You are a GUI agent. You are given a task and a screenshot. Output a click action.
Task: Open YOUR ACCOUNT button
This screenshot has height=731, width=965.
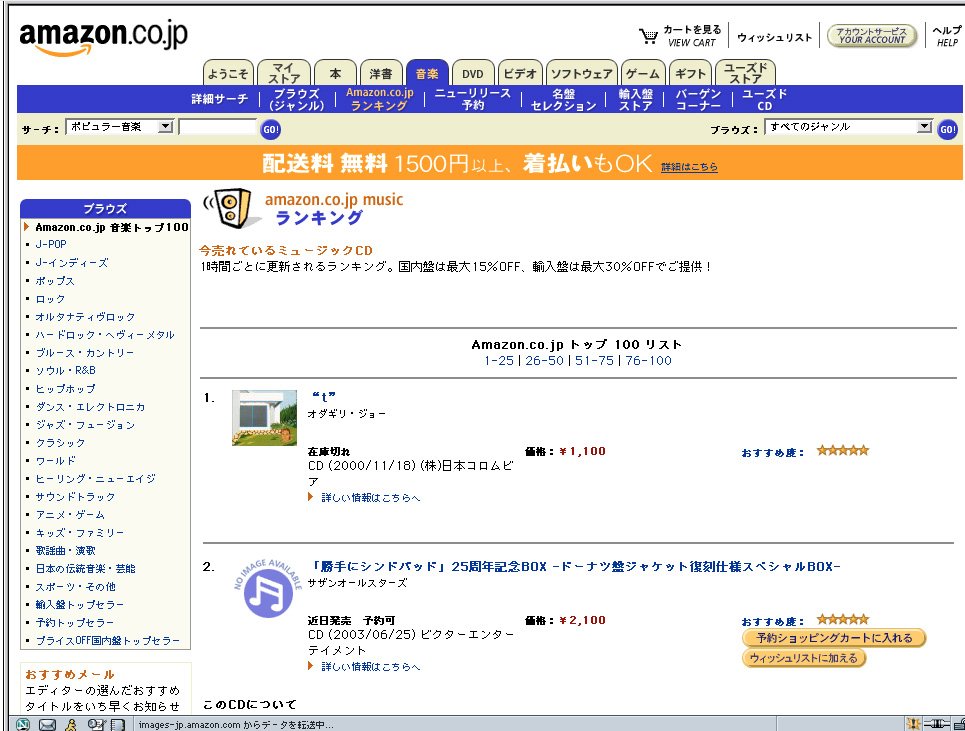(x=871, y=35)
